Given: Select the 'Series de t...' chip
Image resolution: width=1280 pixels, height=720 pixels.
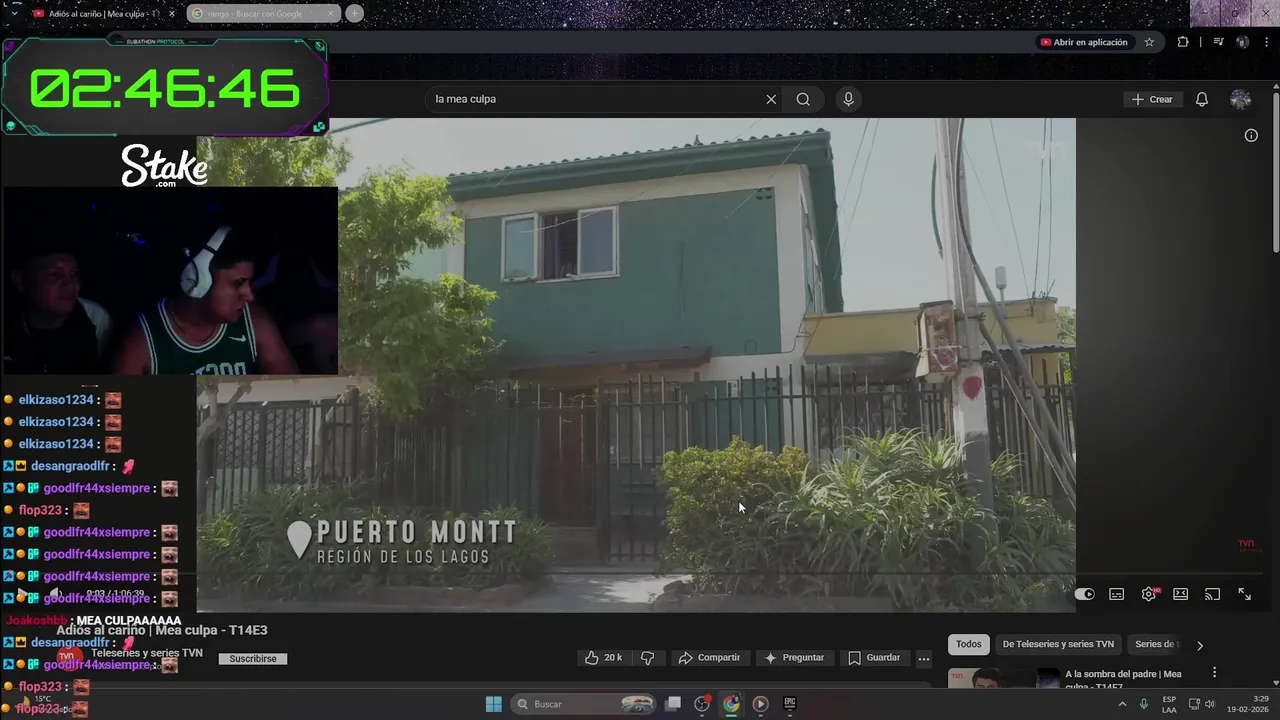Looking at the screenshot, I should [1157, 644].
